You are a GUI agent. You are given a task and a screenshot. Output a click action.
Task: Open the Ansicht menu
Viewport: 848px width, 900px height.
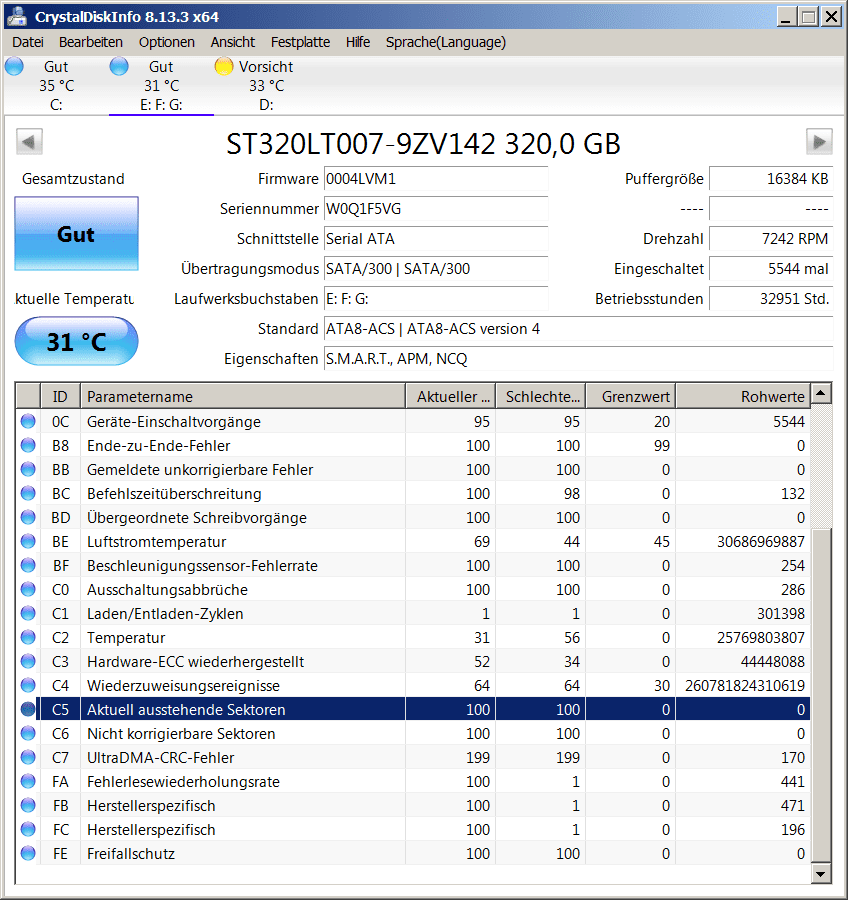[x=233, y=42]
